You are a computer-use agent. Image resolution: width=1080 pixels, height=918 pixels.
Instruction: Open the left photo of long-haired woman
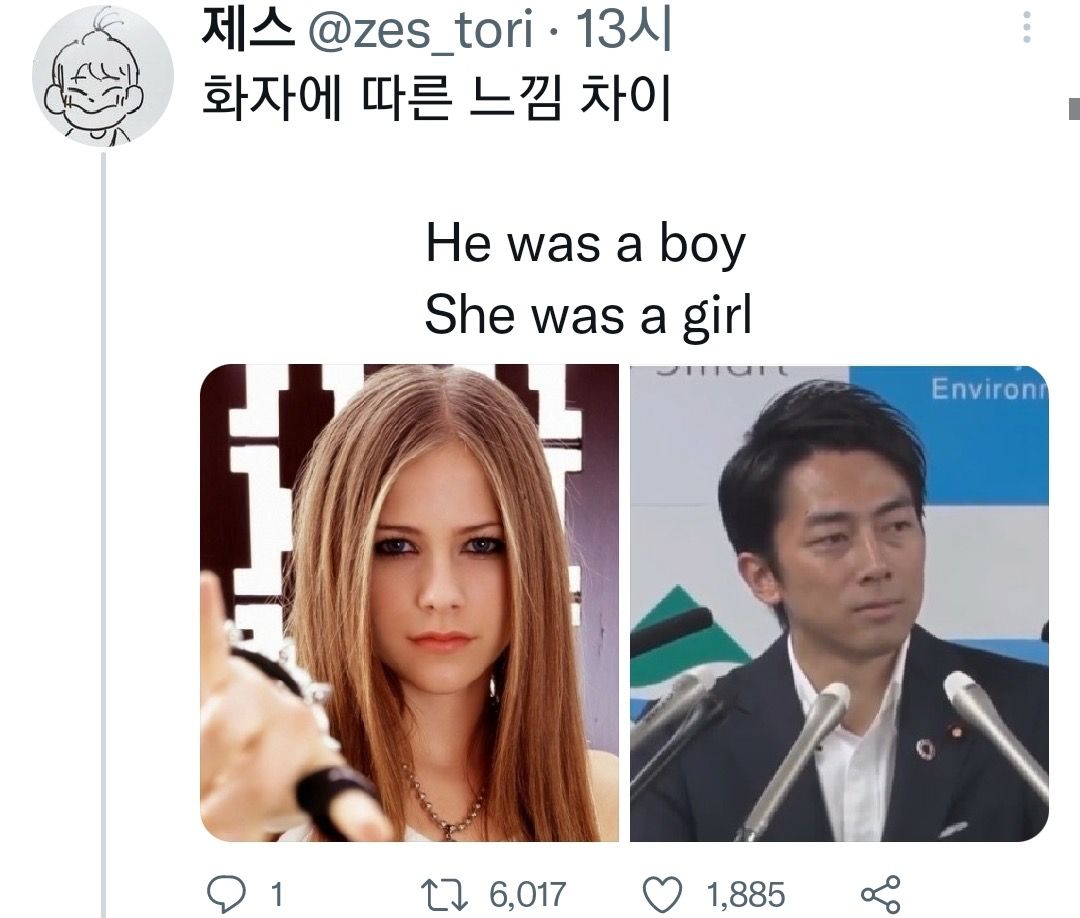[x=409, y=602]
